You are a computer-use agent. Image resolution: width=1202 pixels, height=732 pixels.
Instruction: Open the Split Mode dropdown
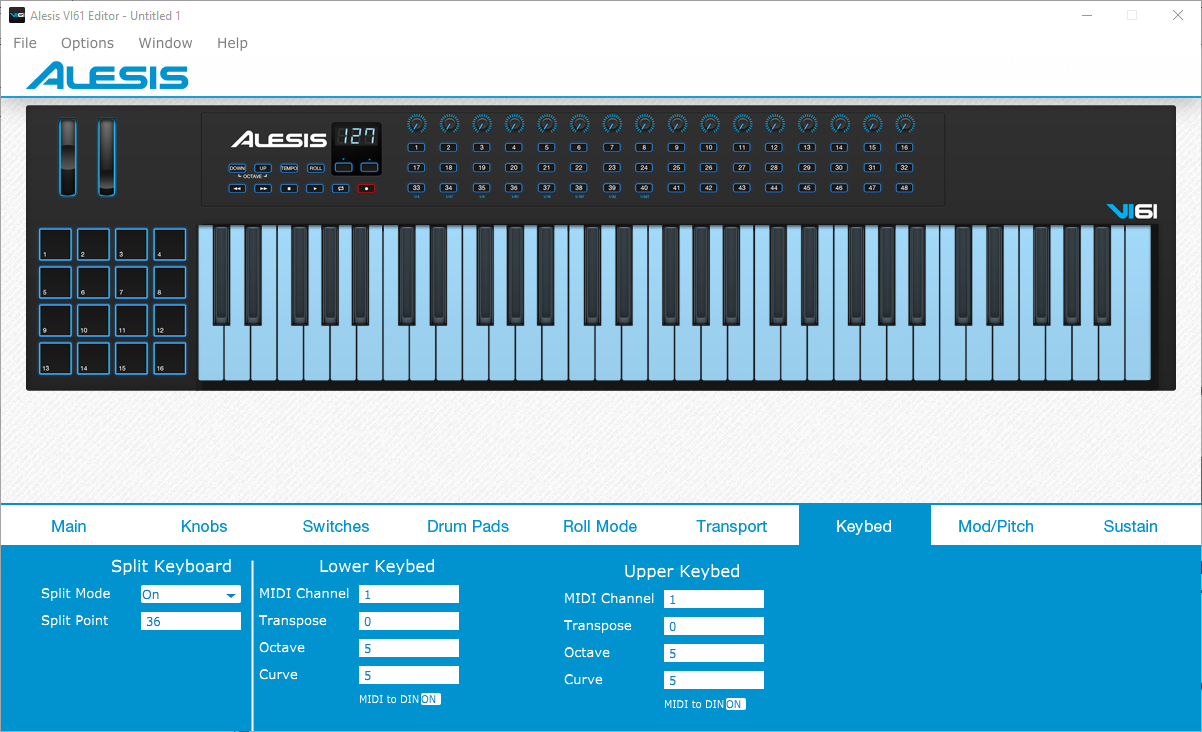(x=191, y=594)
